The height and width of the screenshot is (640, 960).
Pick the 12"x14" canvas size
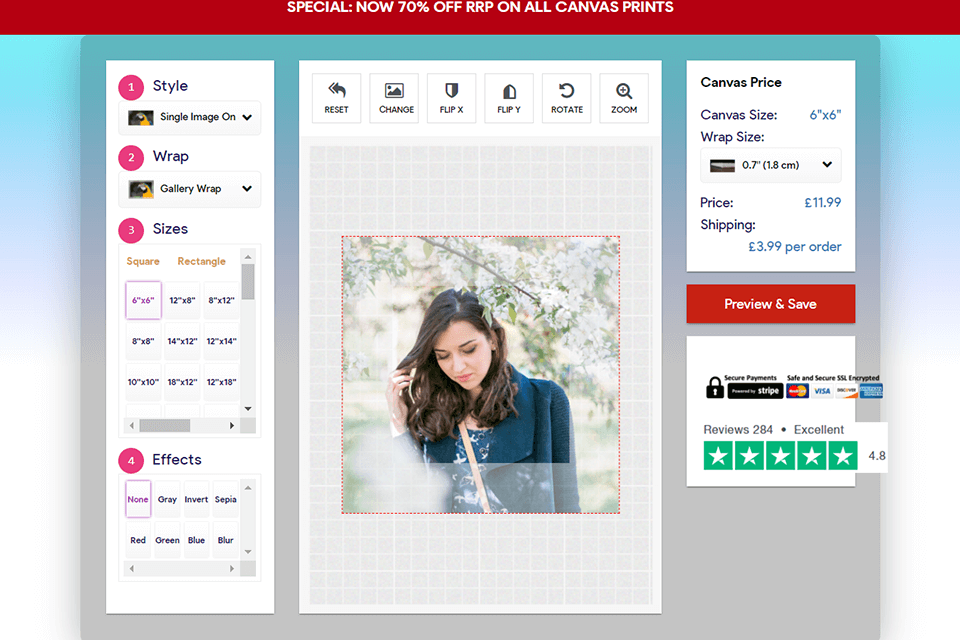(x=221, y=341)
